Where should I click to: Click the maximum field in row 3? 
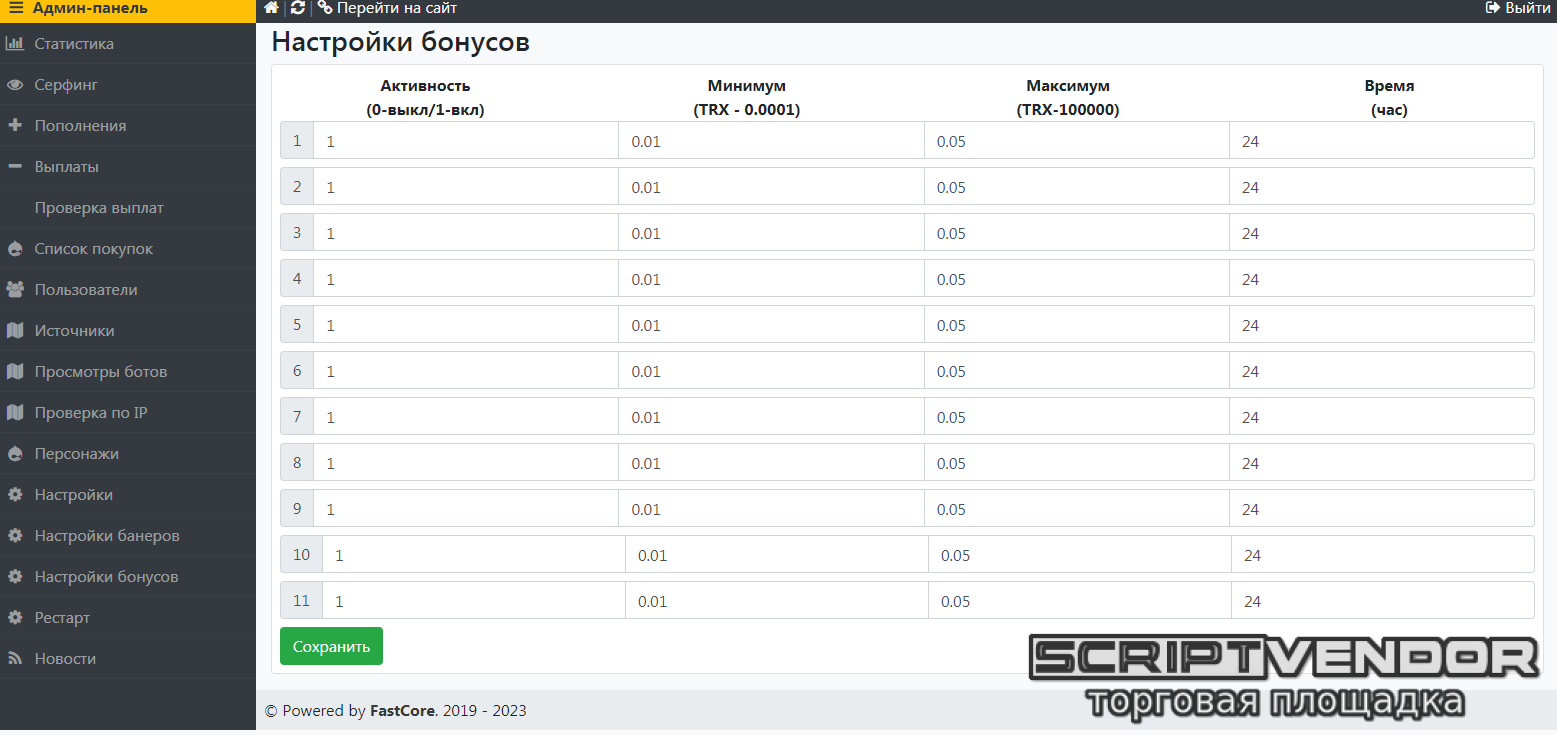point(1077,233)
